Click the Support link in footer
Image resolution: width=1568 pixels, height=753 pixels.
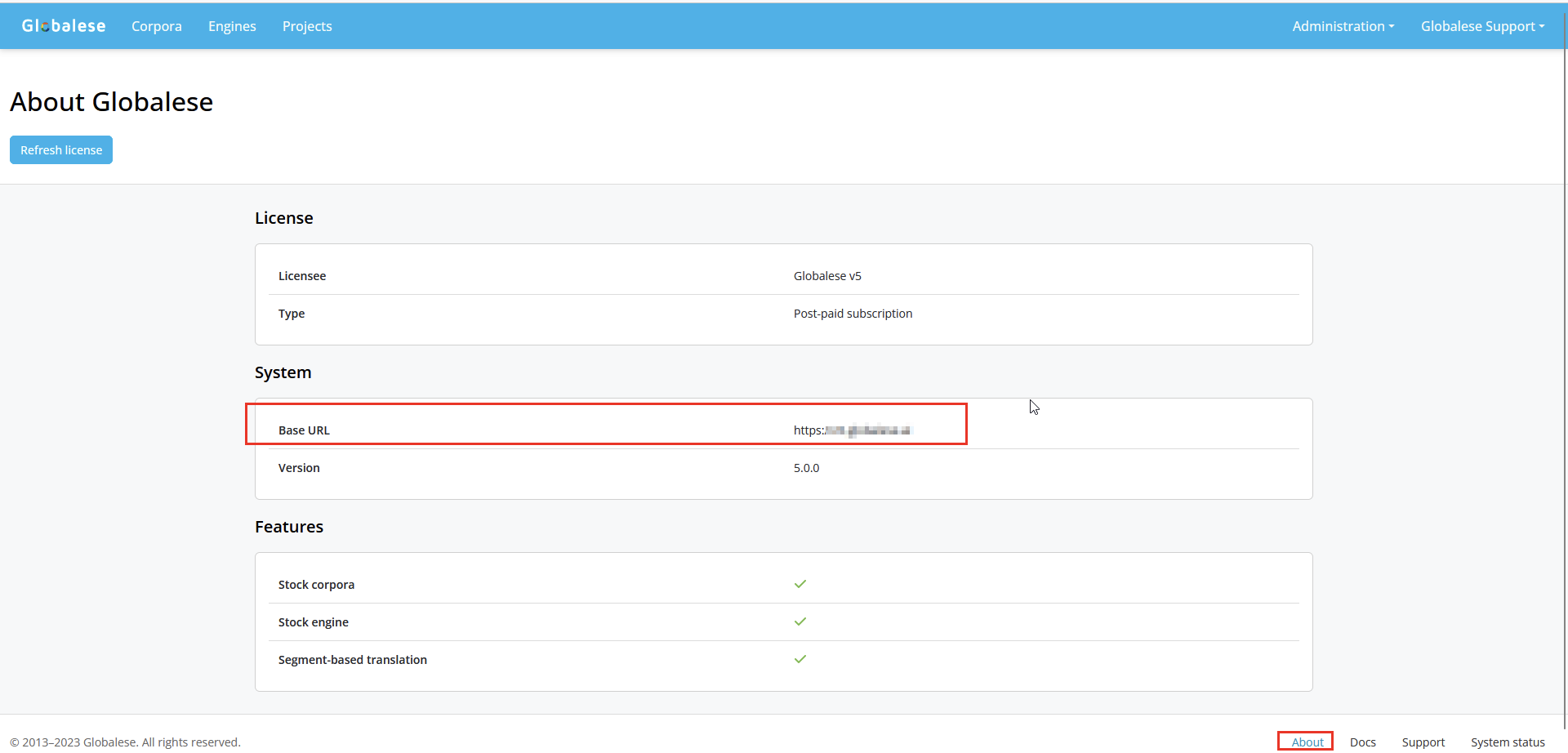[x=1423, y=742]
